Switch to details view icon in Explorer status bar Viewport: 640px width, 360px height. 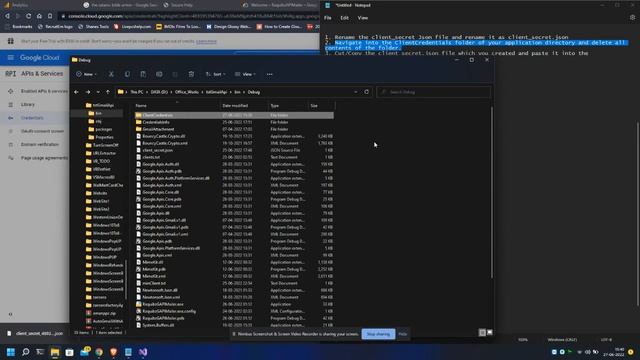click(x=482, y=333)
